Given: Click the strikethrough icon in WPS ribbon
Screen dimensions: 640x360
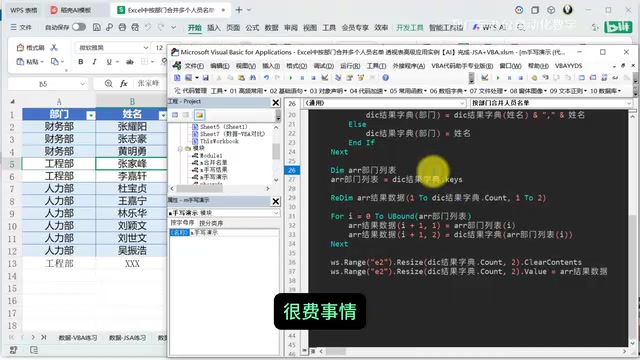Looking at the screenshot, I should tap(130, 62).
